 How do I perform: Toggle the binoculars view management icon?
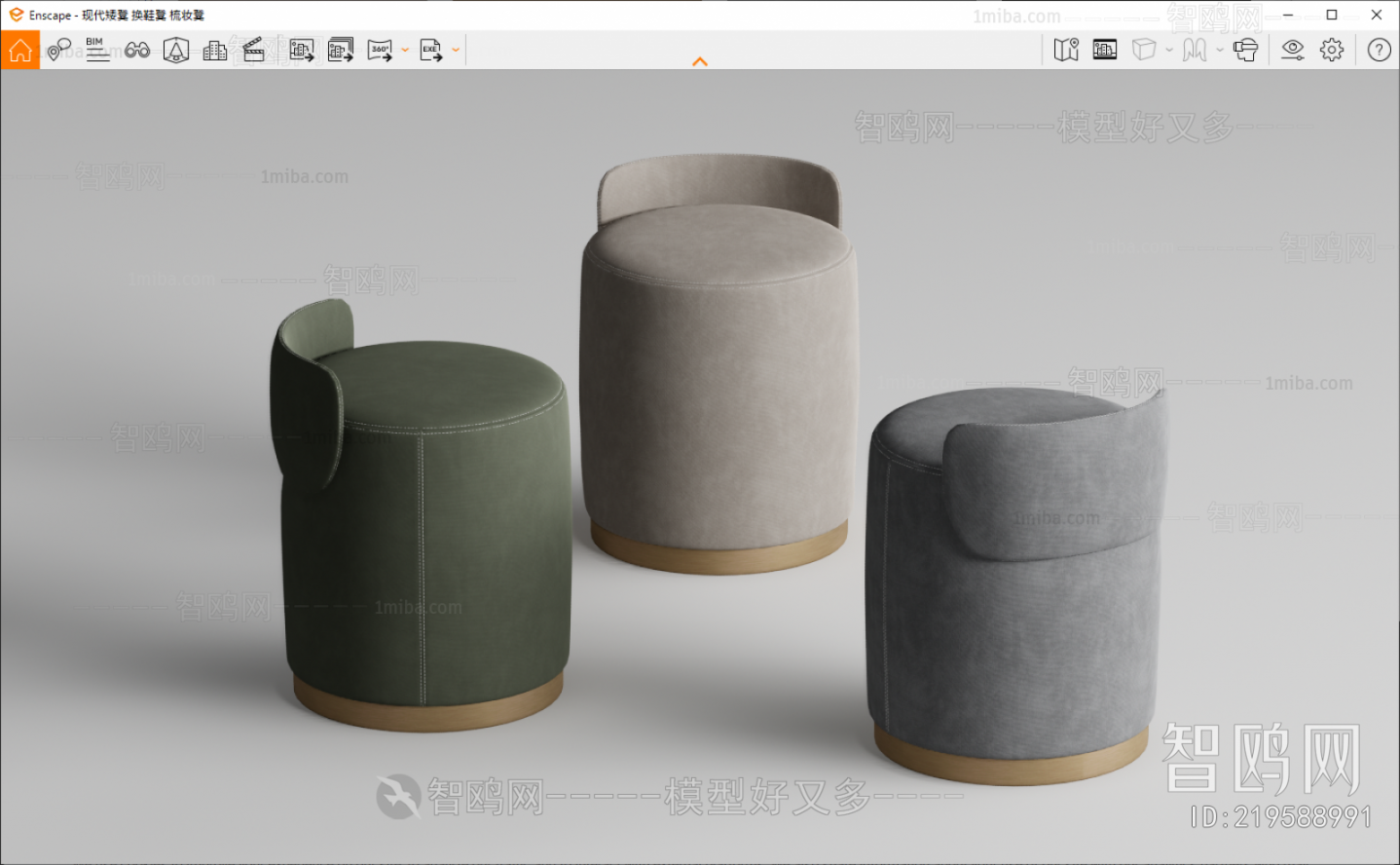click(136, 50)
